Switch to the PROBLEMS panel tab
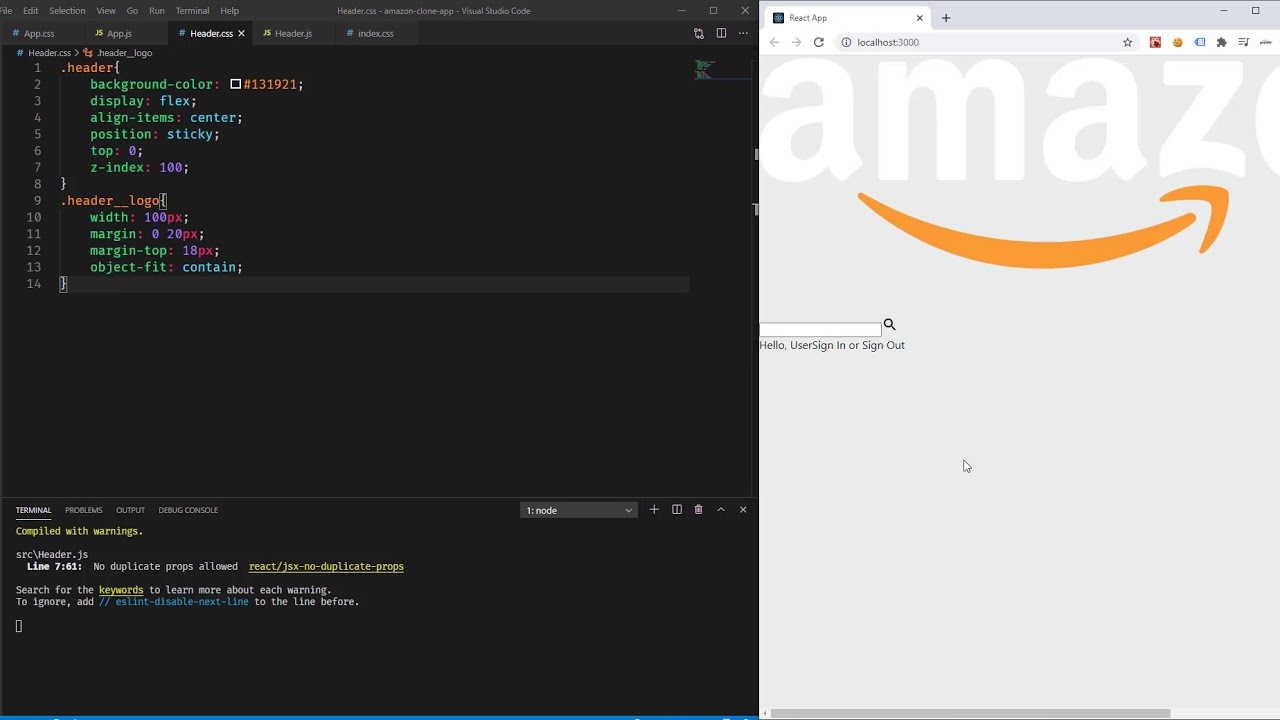This screenshot has height=720, width=1280. tap(84, 510)
